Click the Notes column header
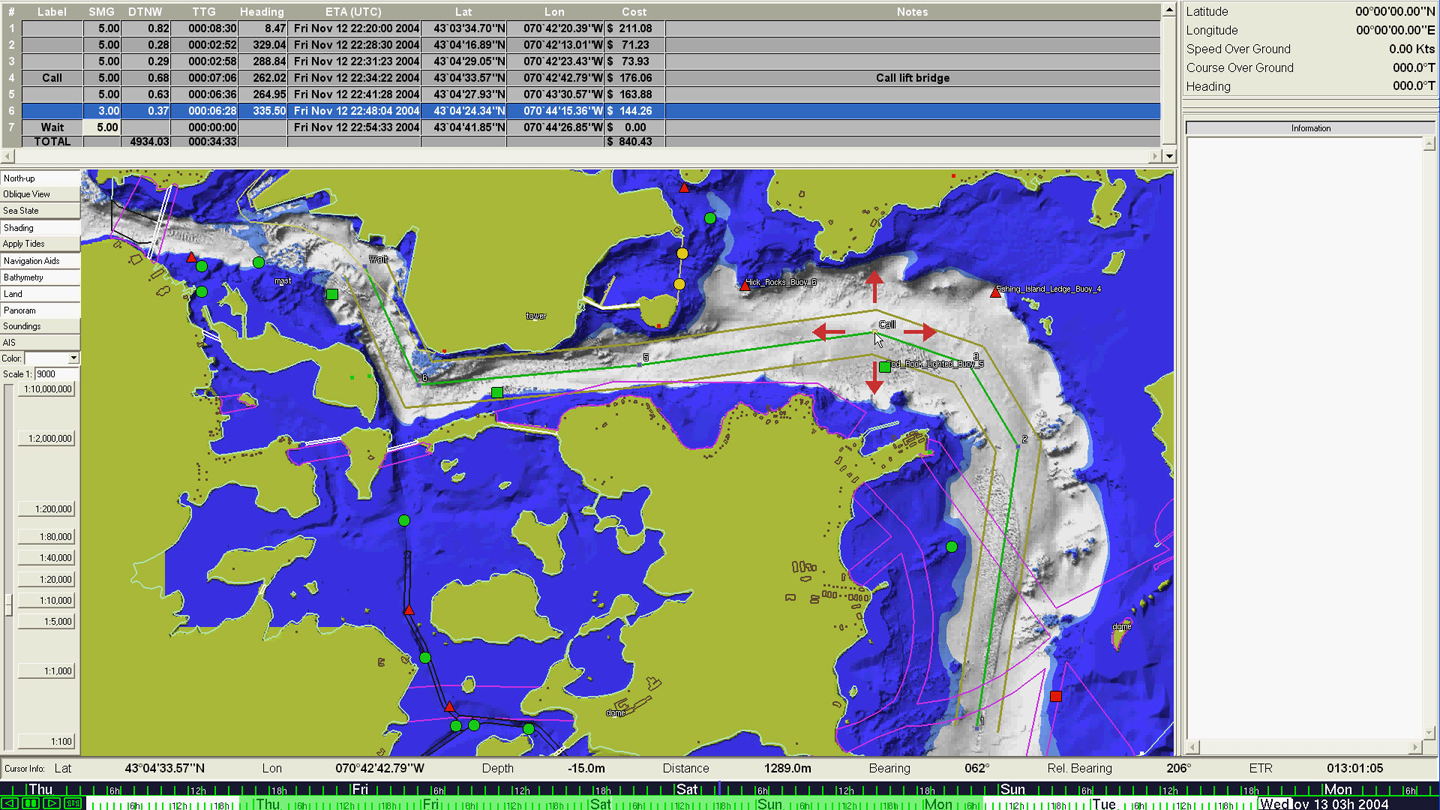The height and width of the screenshot is (810, 1440). click(x=911, y=12)
